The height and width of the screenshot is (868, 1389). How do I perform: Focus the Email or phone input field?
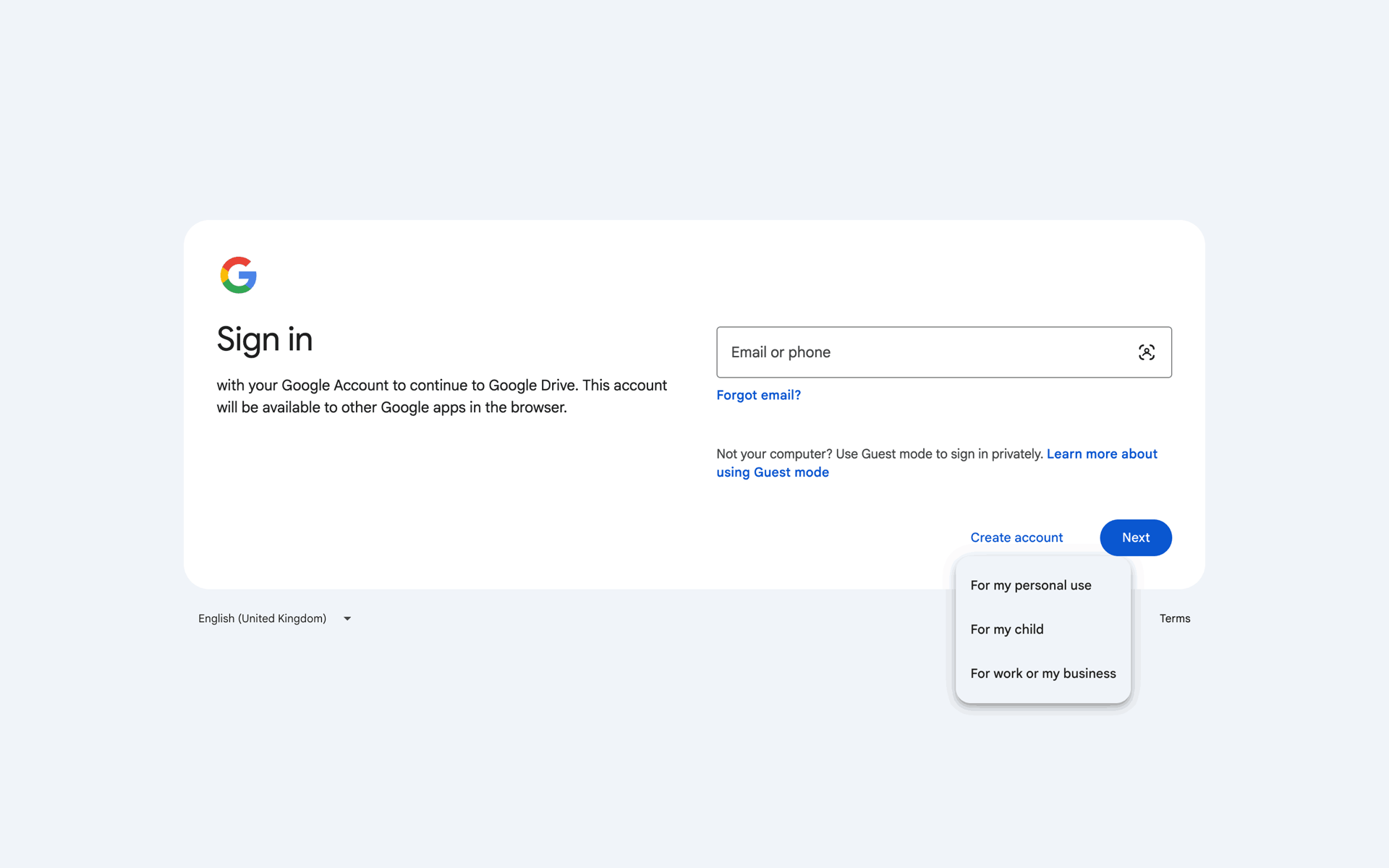tap(943, 352)
